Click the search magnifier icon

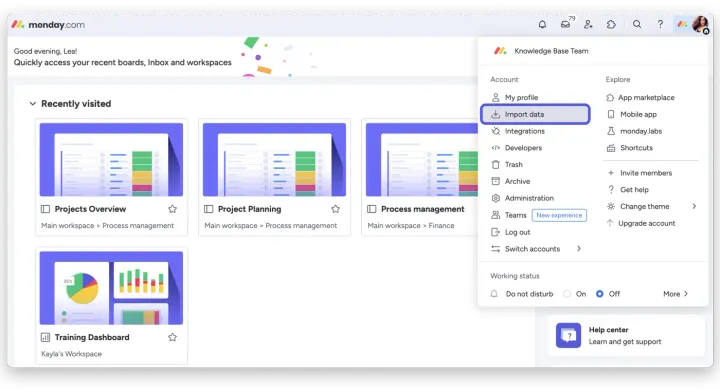(637, 24)
